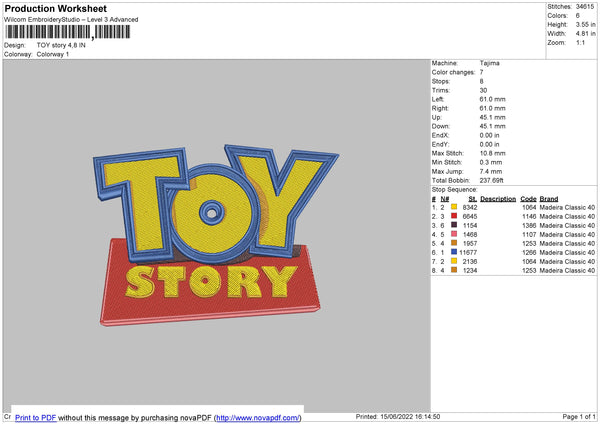Click the Stop Sequence heading
This screenshot has height=424, width=600.
point(455,190)
